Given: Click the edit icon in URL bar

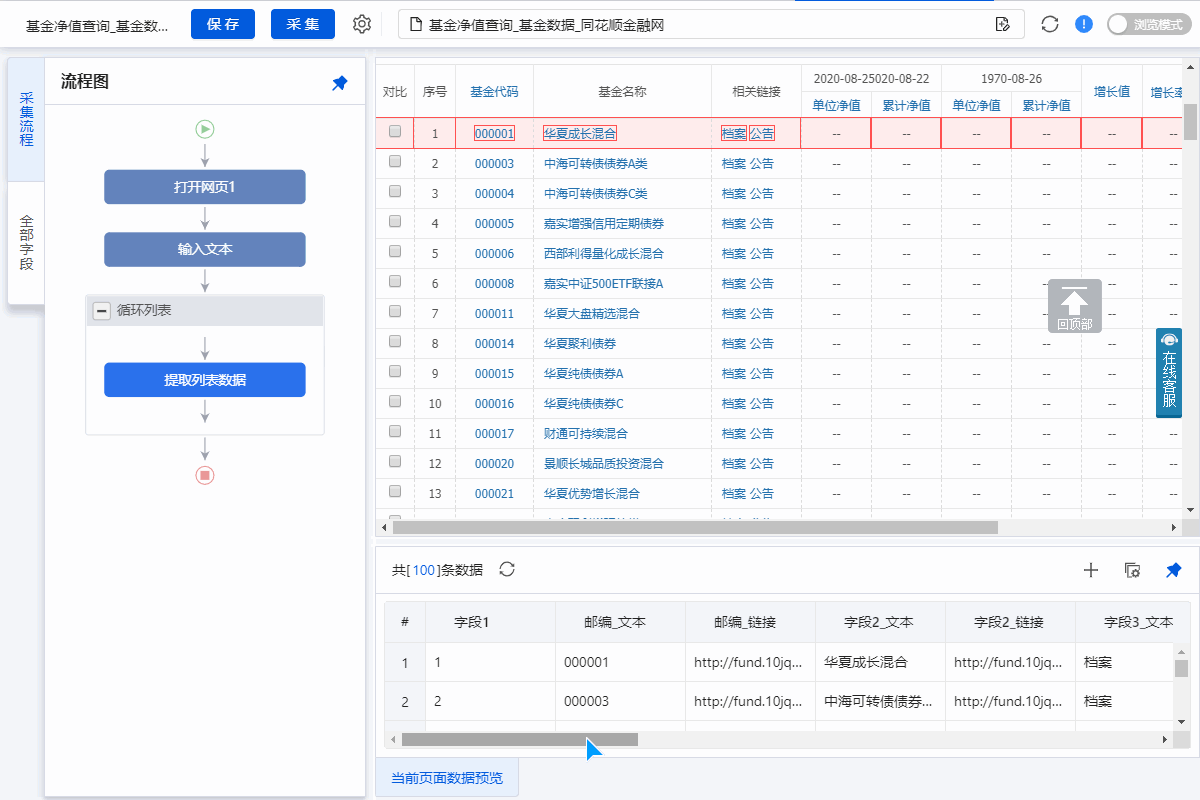Looking at the screenshot, I should pyautogui.click(x=1002, y=25).
